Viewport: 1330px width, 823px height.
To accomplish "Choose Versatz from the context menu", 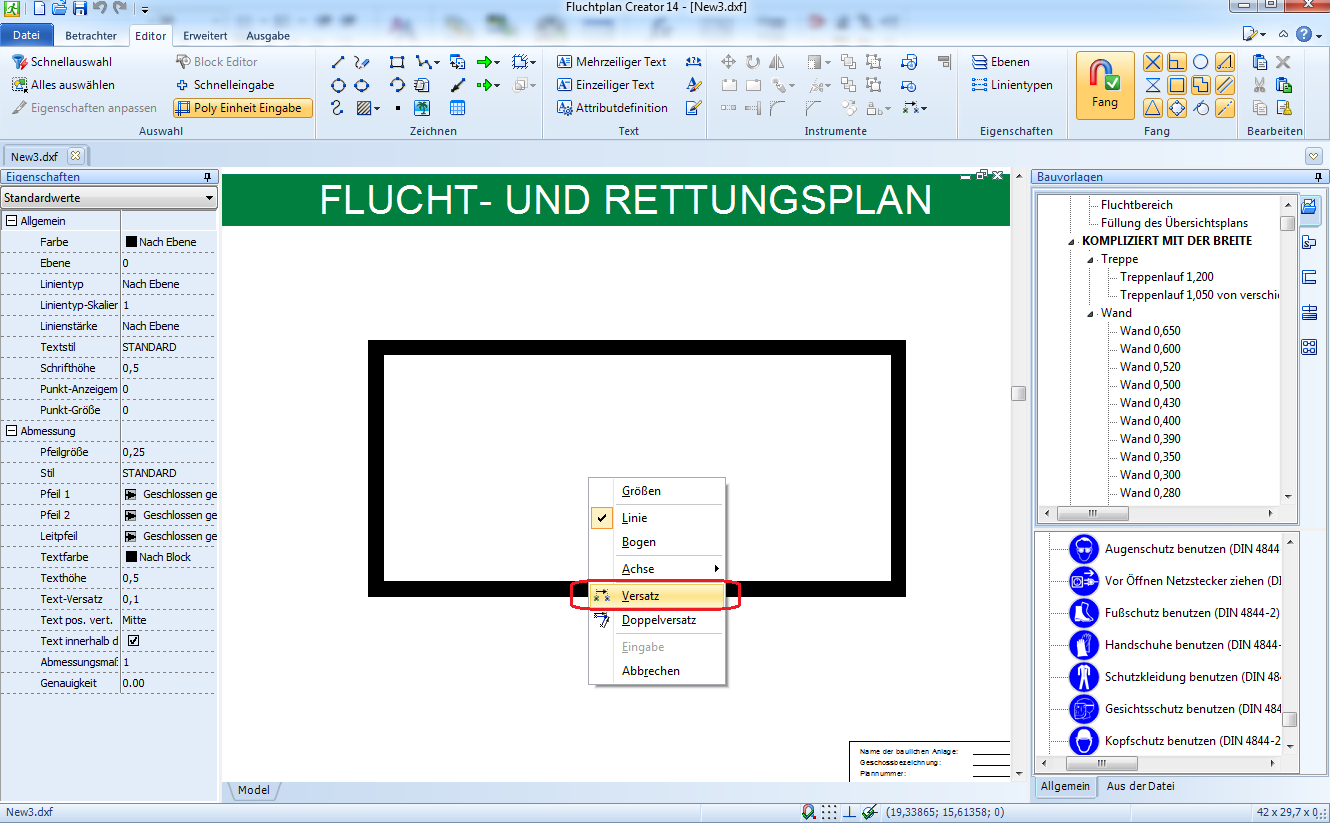I will [641, 595].
